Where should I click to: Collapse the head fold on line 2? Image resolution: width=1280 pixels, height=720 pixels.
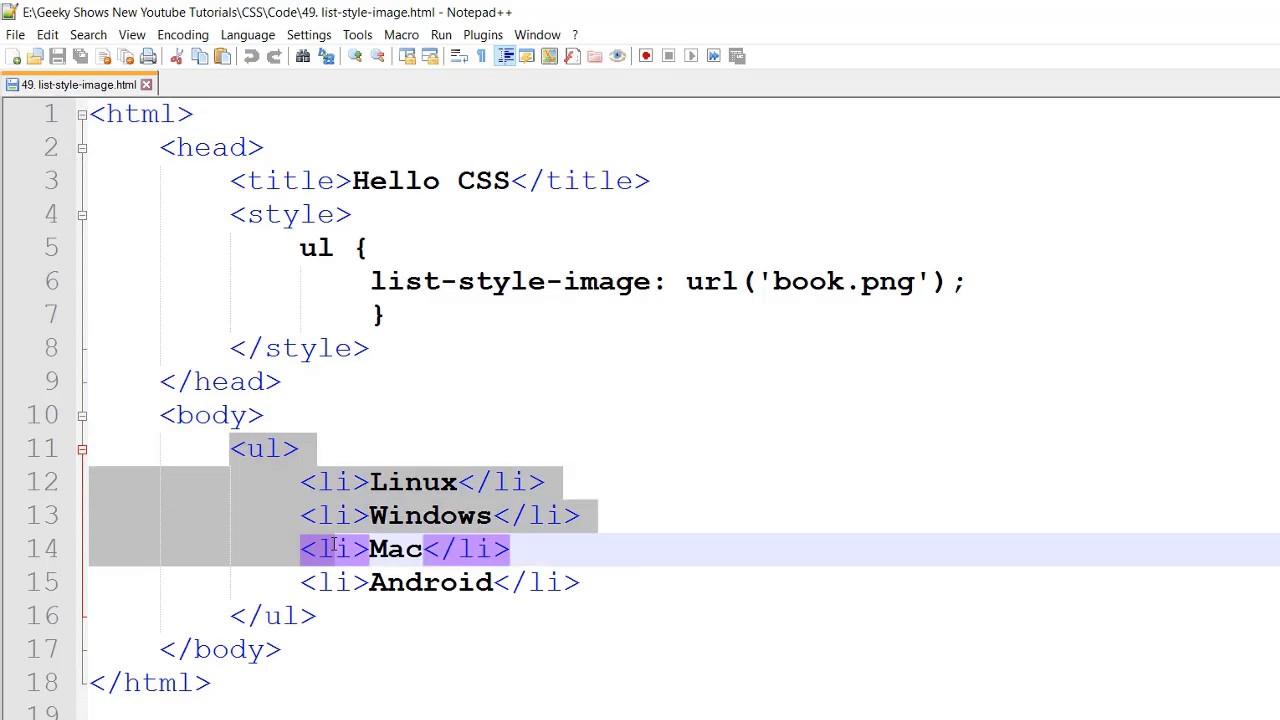click(x=82, y=148)
